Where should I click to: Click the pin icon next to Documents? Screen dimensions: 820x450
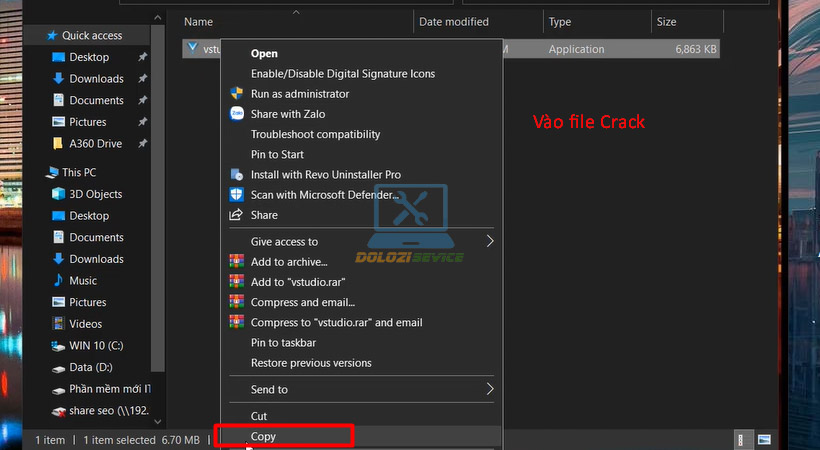point(142,100)
